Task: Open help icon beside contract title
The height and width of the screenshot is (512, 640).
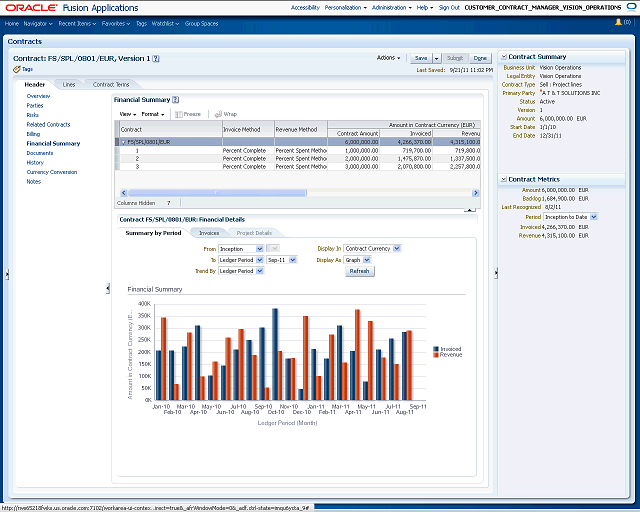Action: [156, 59]
